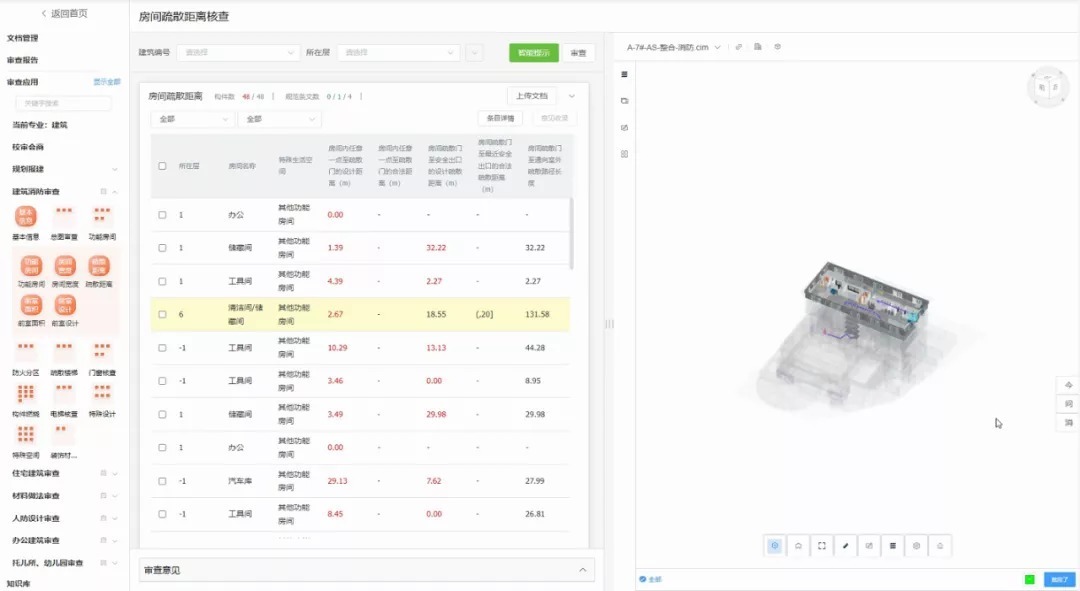Viewport: 1080px width, 591px height.
Task: Open the 疏散楼梯 review icon
Action: coord(64,352)
